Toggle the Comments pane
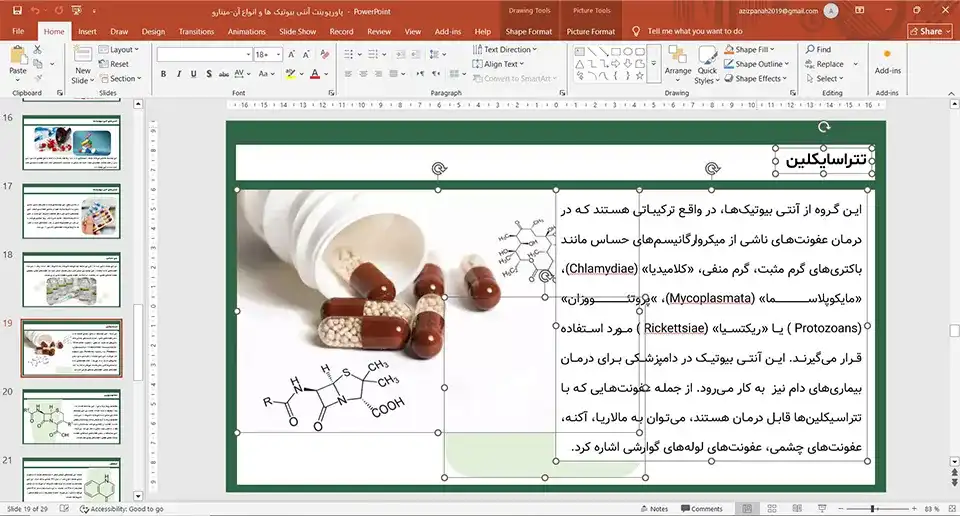The image size is (960, 516). (x=702, y=509)
